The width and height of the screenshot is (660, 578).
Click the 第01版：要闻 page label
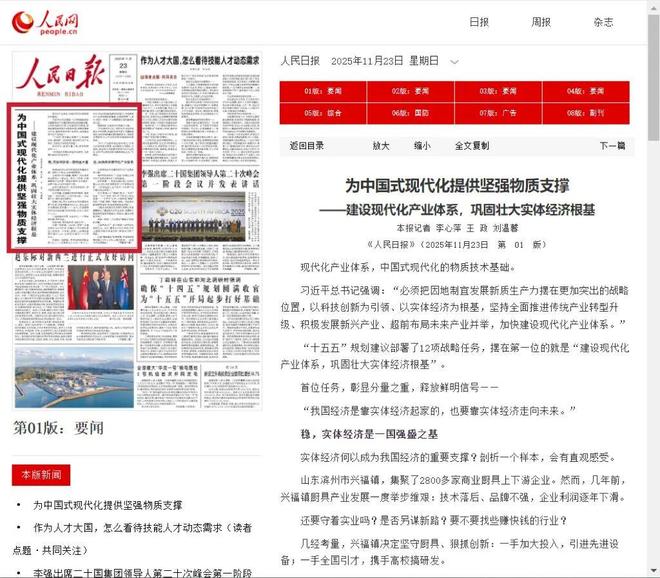[59, 428]
